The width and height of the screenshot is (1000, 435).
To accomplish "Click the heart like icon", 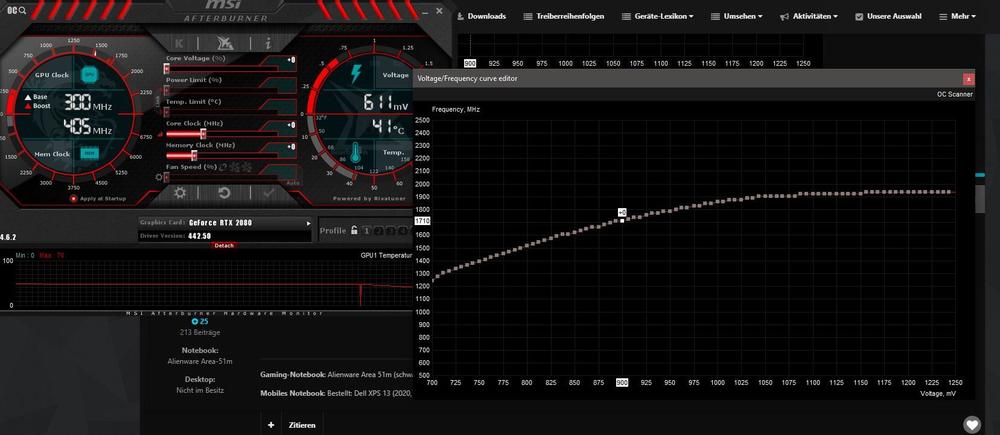I will point(971,424).
